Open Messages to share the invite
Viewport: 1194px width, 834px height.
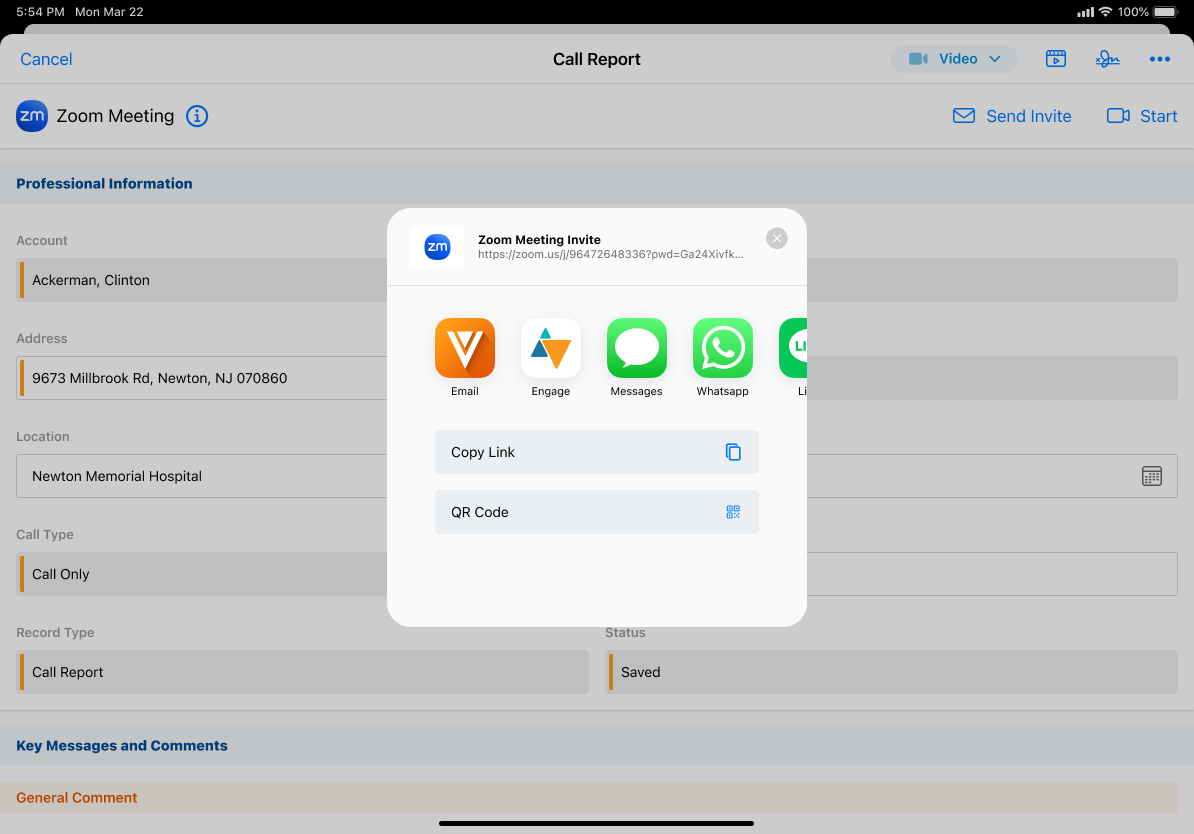[x=637, y=348]
